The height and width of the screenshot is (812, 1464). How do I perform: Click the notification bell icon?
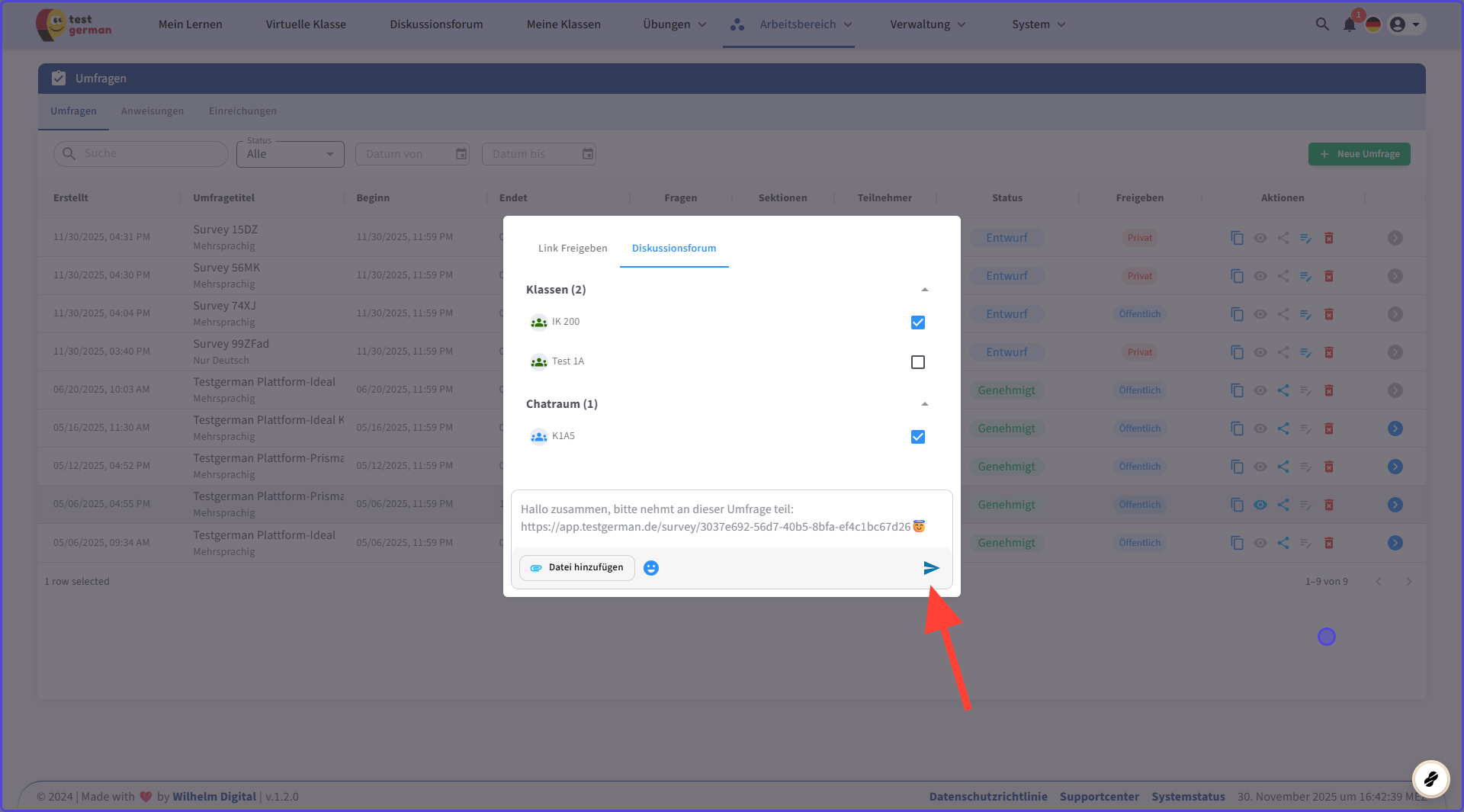point(1349,24)
